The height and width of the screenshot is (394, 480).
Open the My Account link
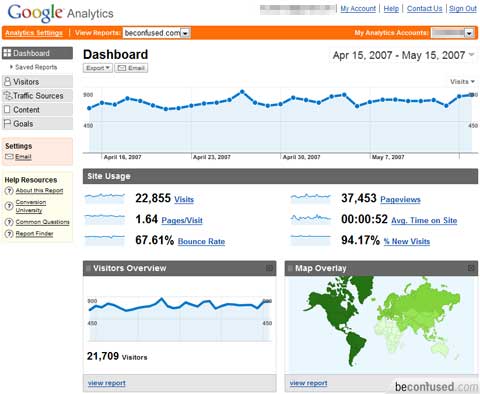click(x=358, y=9)
